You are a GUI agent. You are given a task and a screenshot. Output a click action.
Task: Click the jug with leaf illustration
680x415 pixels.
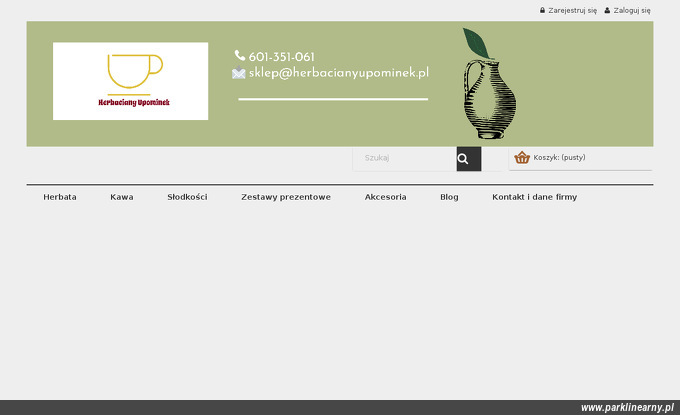(489, 83)
